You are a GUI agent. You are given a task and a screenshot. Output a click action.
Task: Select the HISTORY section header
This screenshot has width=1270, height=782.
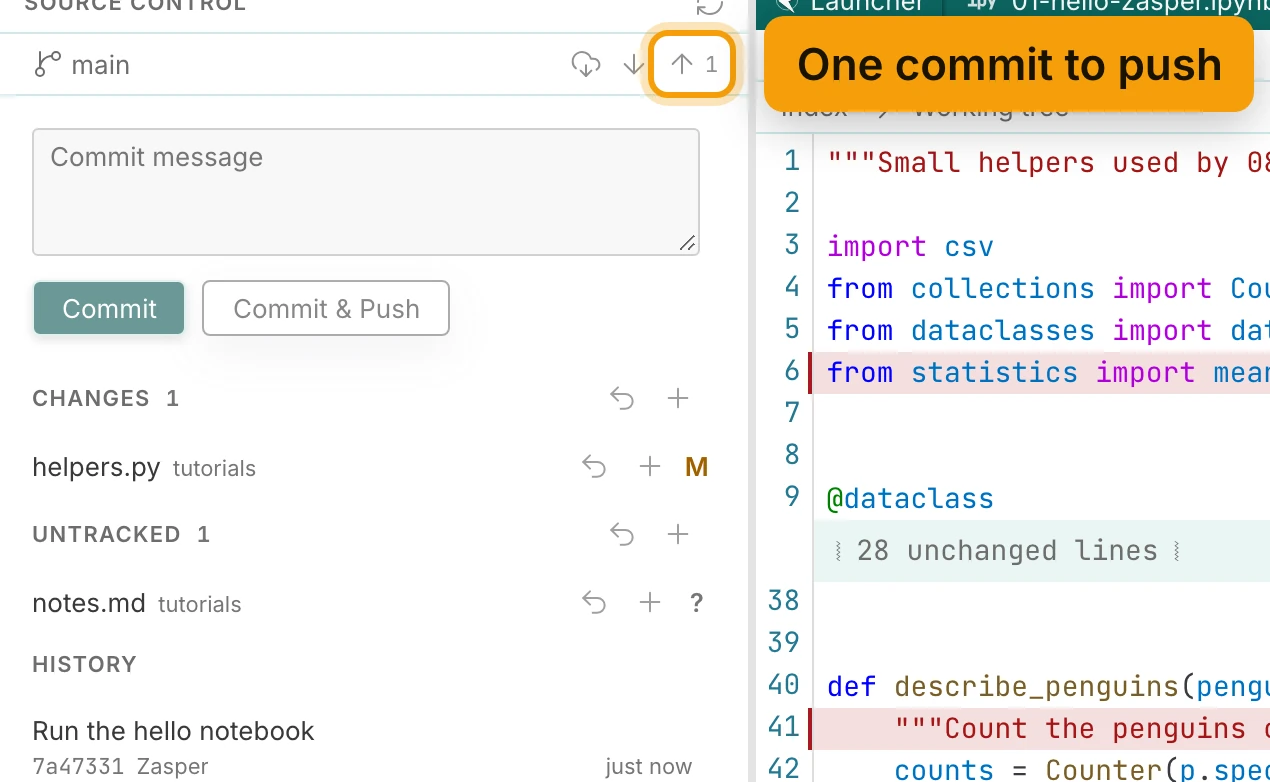click(84, 665)
